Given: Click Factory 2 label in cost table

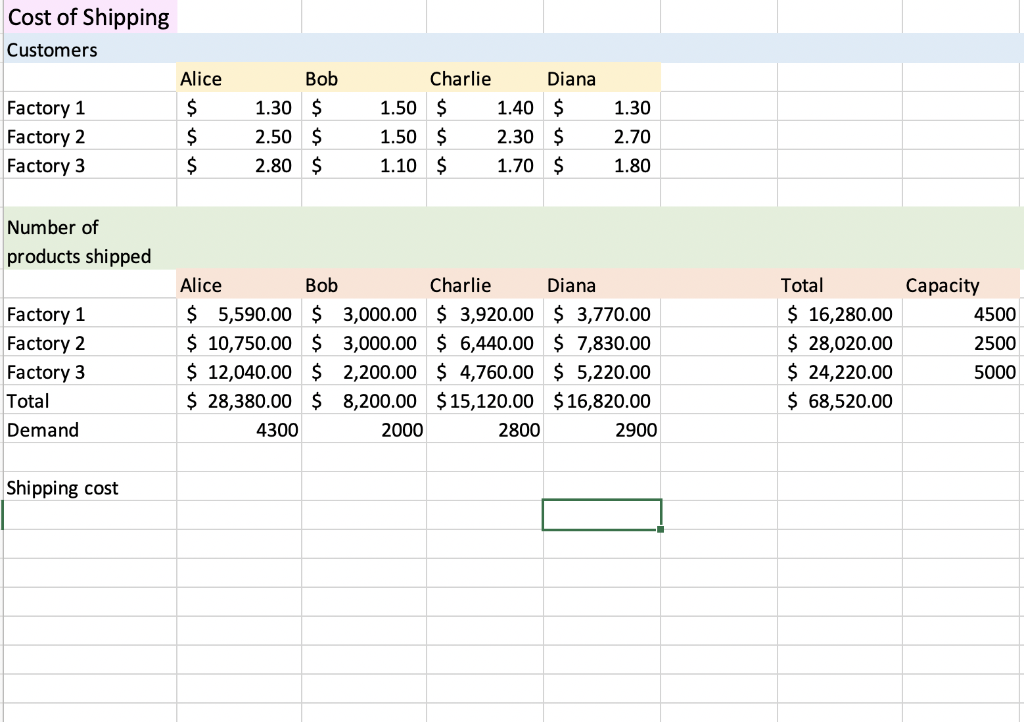Looking at the screenshot, I should [89, 135].
